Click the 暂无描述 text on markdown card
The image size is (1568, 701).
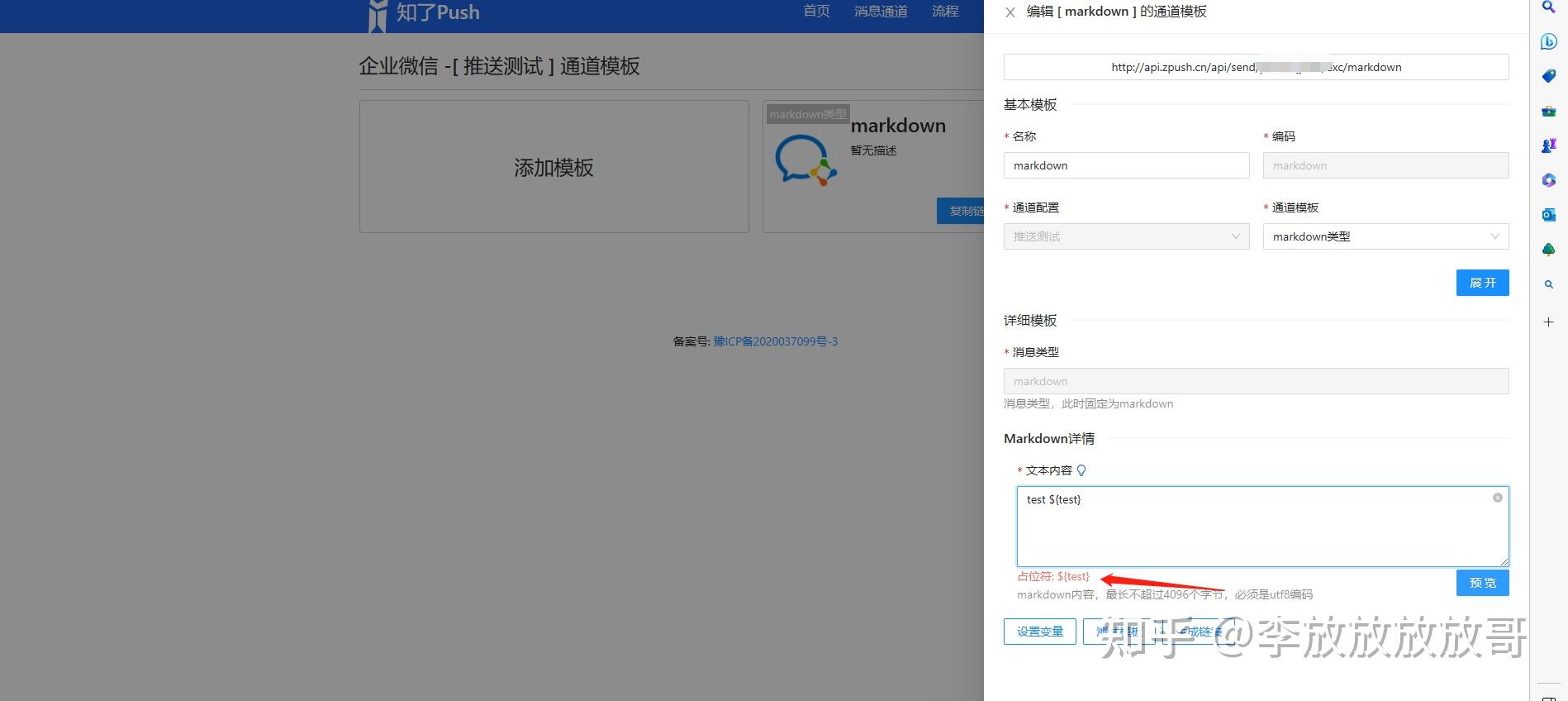[873, 150]
